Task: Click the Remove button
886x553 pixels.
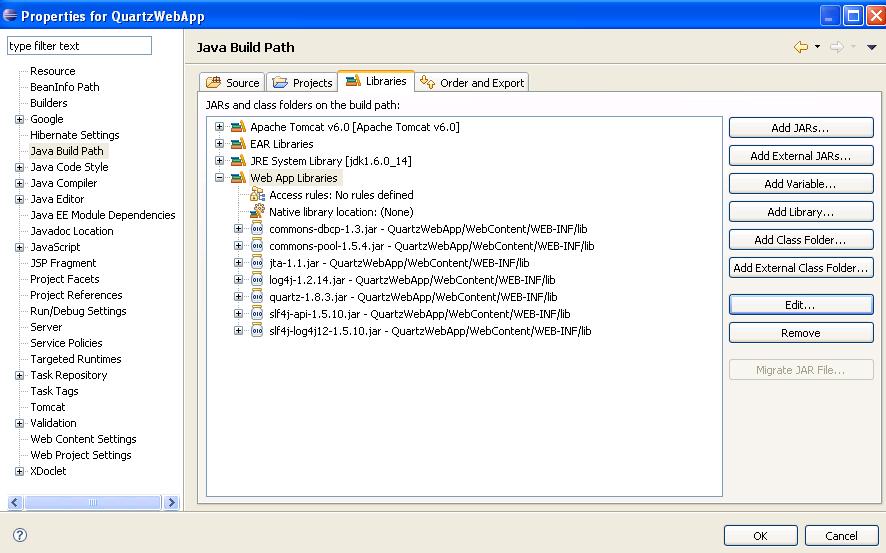Action: 801,333
